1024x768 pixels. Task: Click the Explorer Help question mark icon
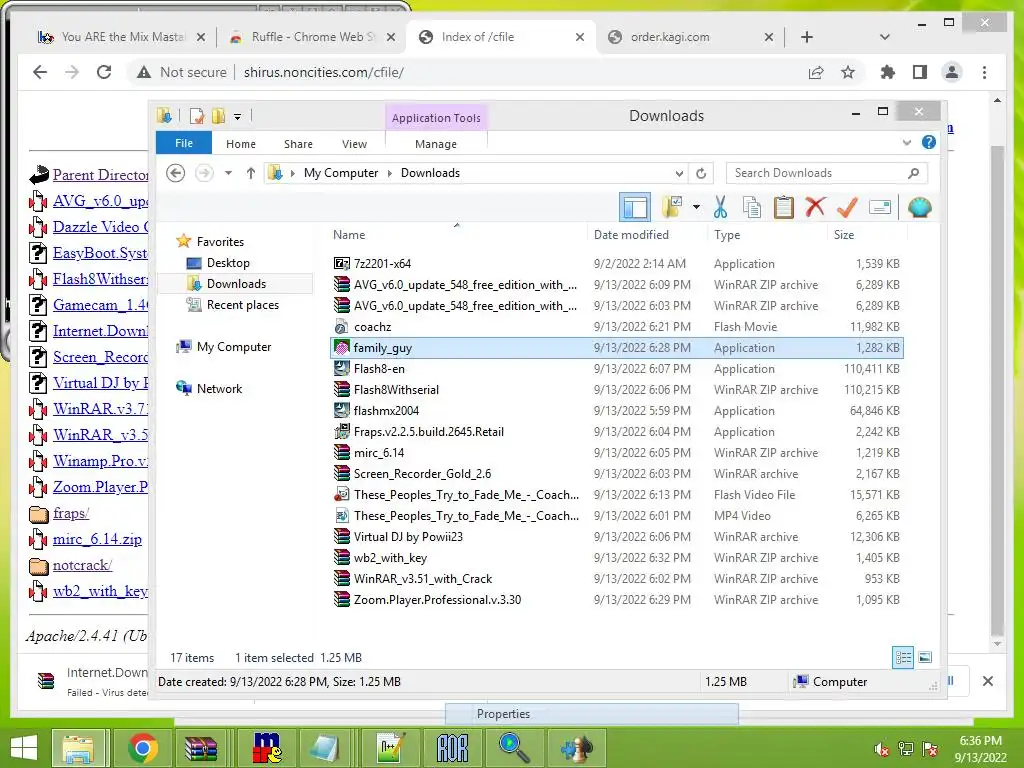929,142
